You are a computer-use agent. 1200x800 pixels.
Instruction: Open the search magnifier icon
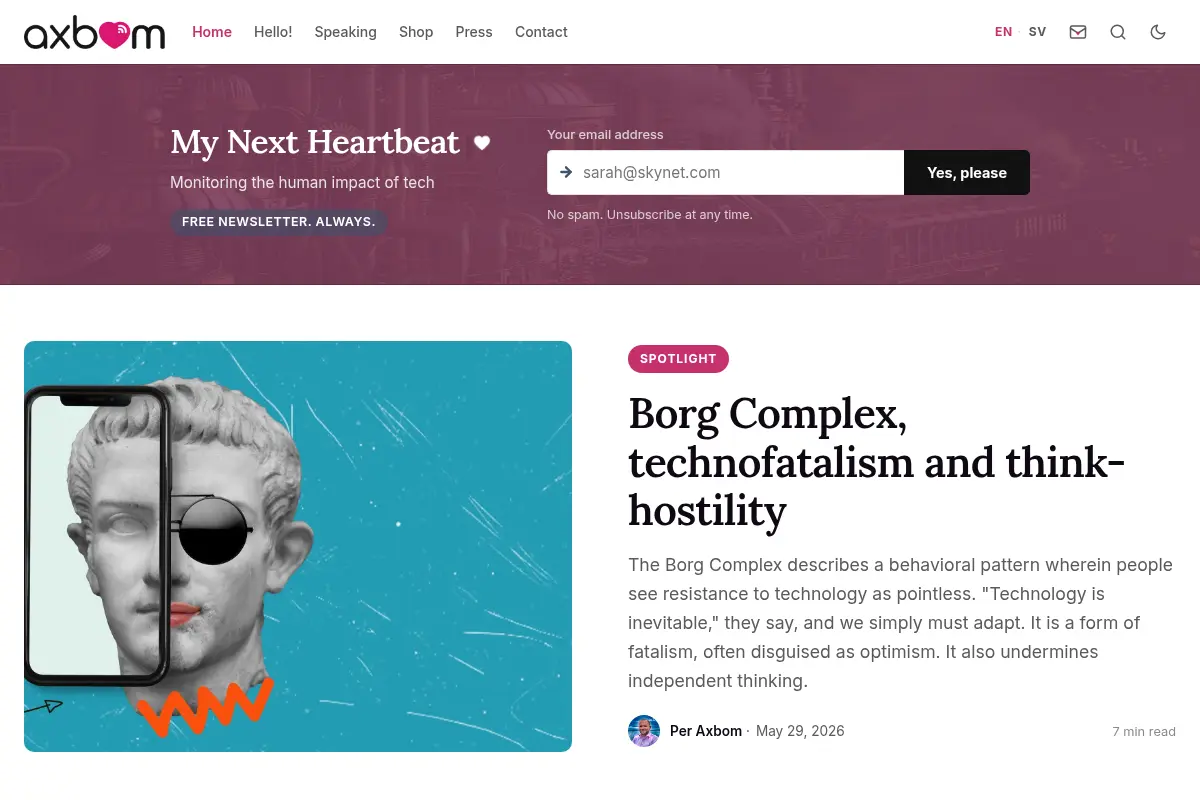(1118, 32)
